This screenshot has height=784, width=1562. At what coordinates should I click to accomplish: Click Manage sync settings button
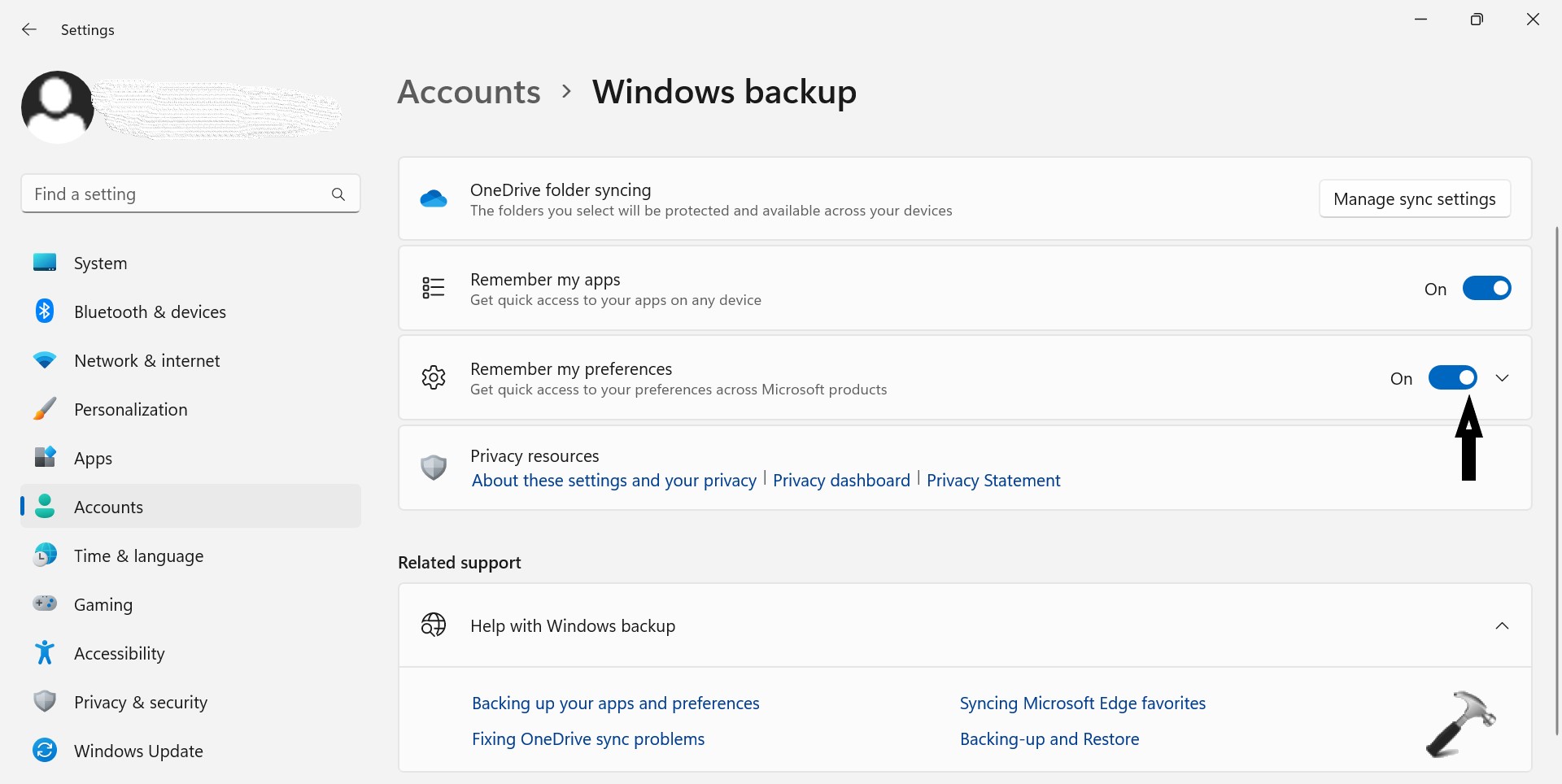1414,199
